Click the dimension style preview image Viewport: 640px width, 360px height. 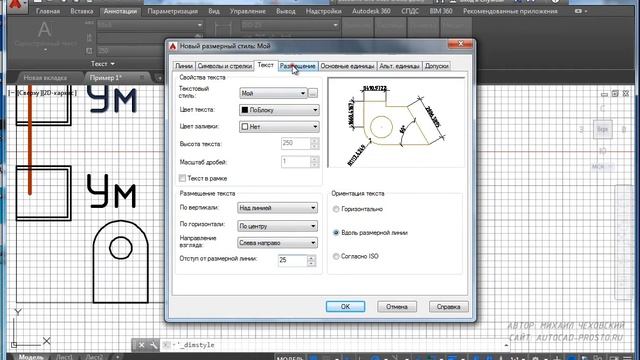click(396, 122)
